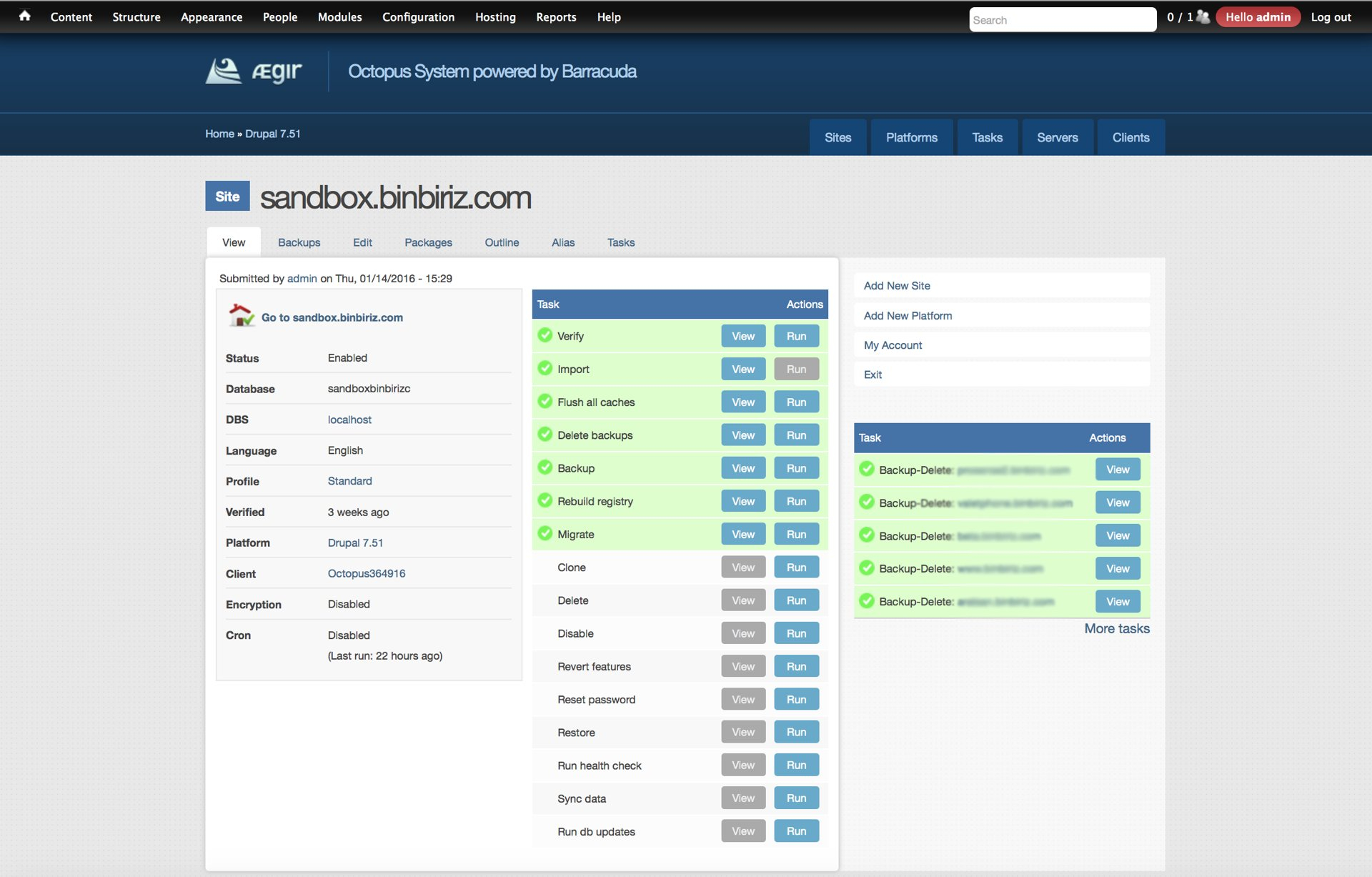Run the Reset password task
The image size is (1372, 877).
(x=796, y=699)
